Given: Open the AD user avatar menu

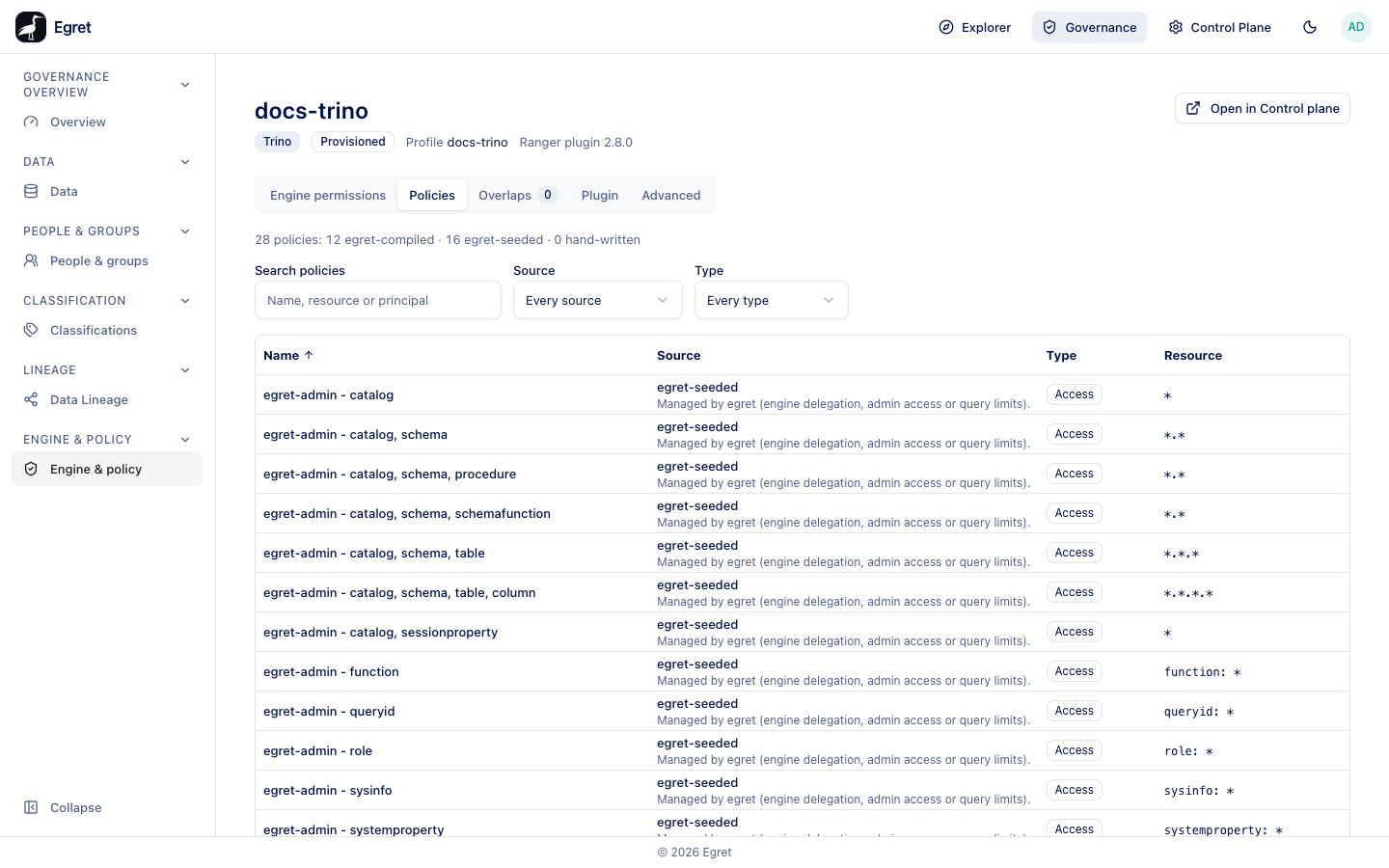Looking at the screenshot, I should coord(1356,27).
